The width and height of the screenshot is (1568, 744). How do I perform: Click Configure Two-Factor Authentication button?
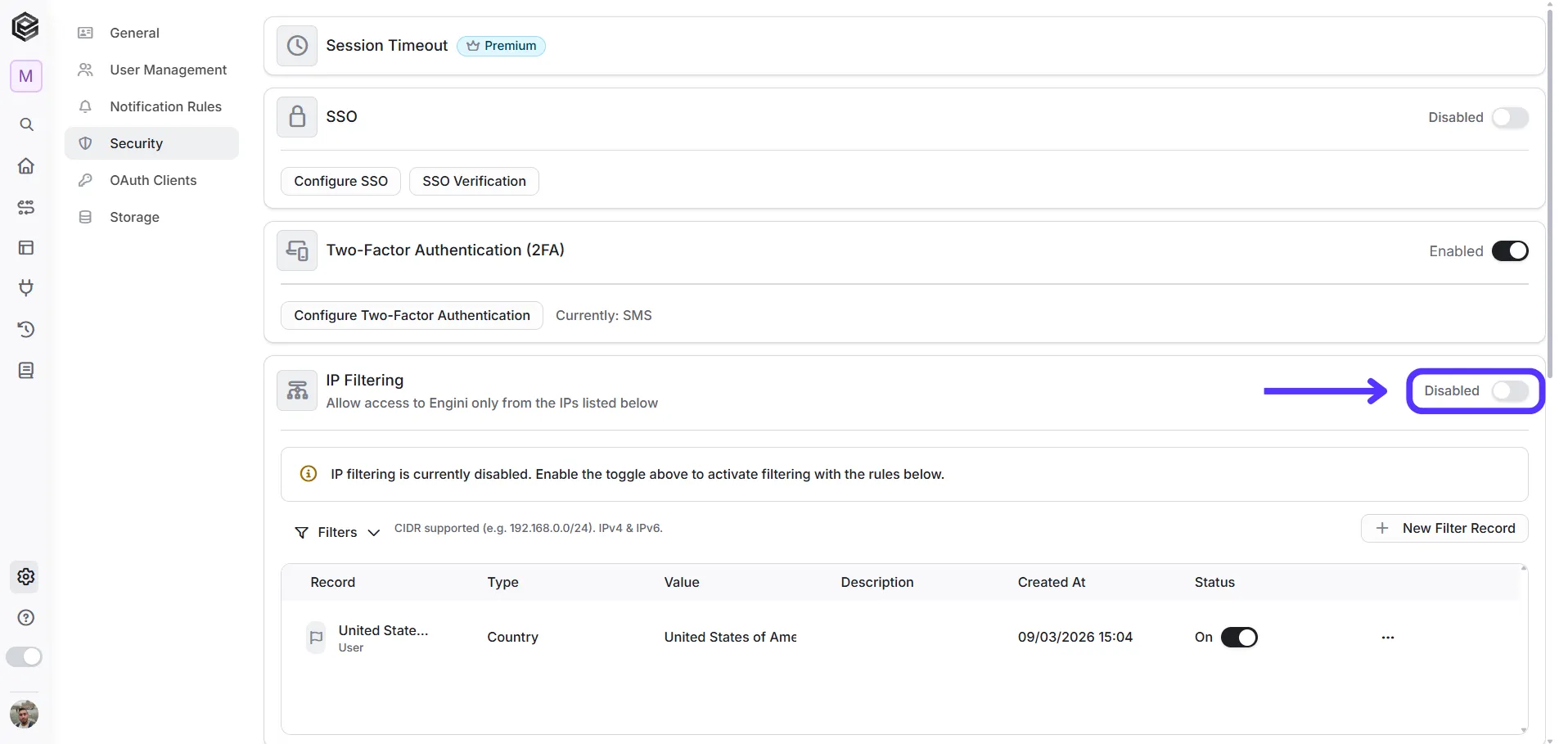pos(412,316)
